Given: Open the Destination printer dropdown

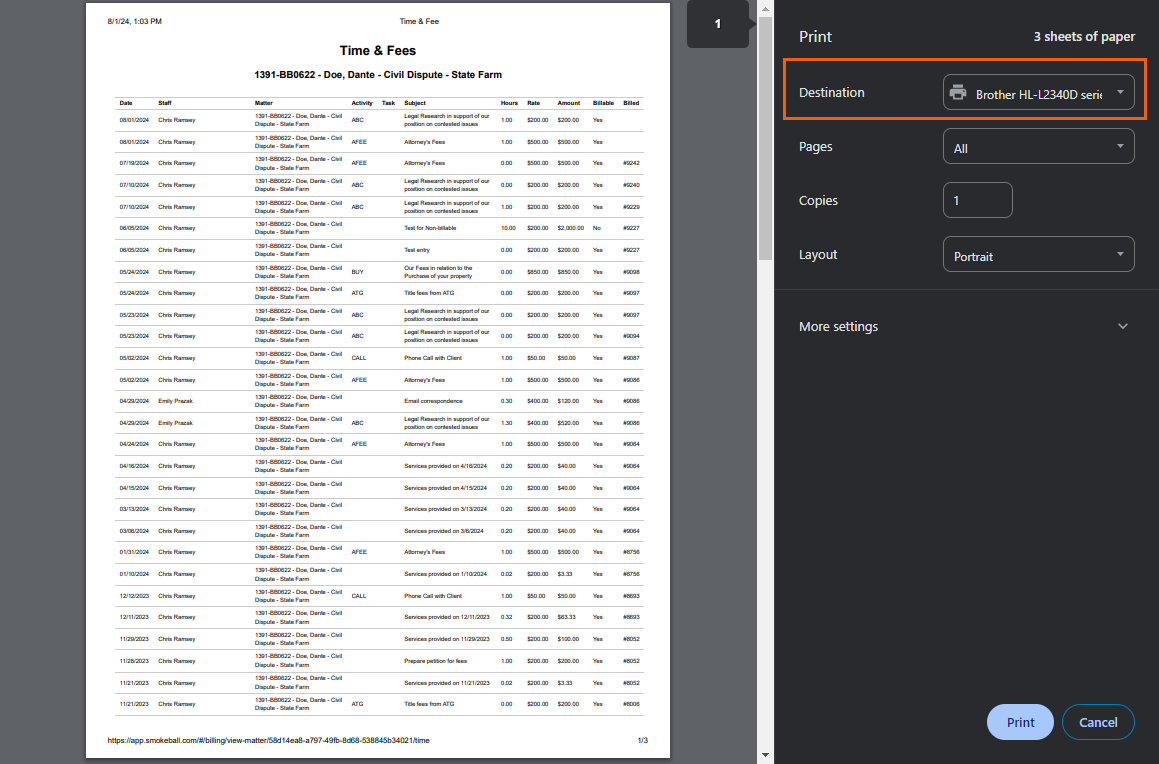Looking at the screenshot, I should tap(1039, 92).
